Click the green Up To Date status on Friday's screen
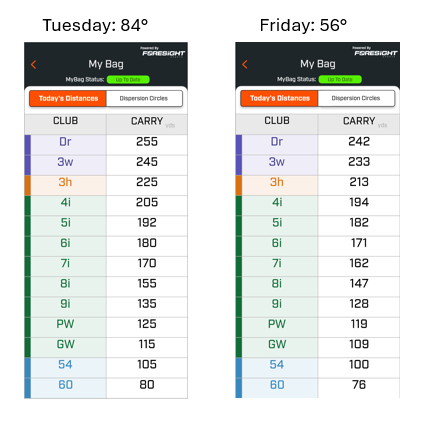 click(x=340, y=79)
